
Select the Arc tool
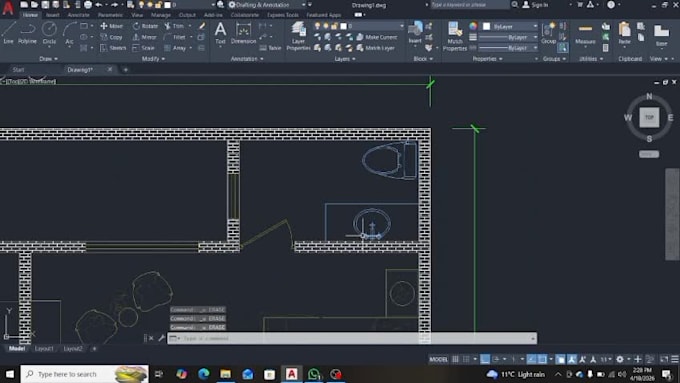click(x=69, y=33)
